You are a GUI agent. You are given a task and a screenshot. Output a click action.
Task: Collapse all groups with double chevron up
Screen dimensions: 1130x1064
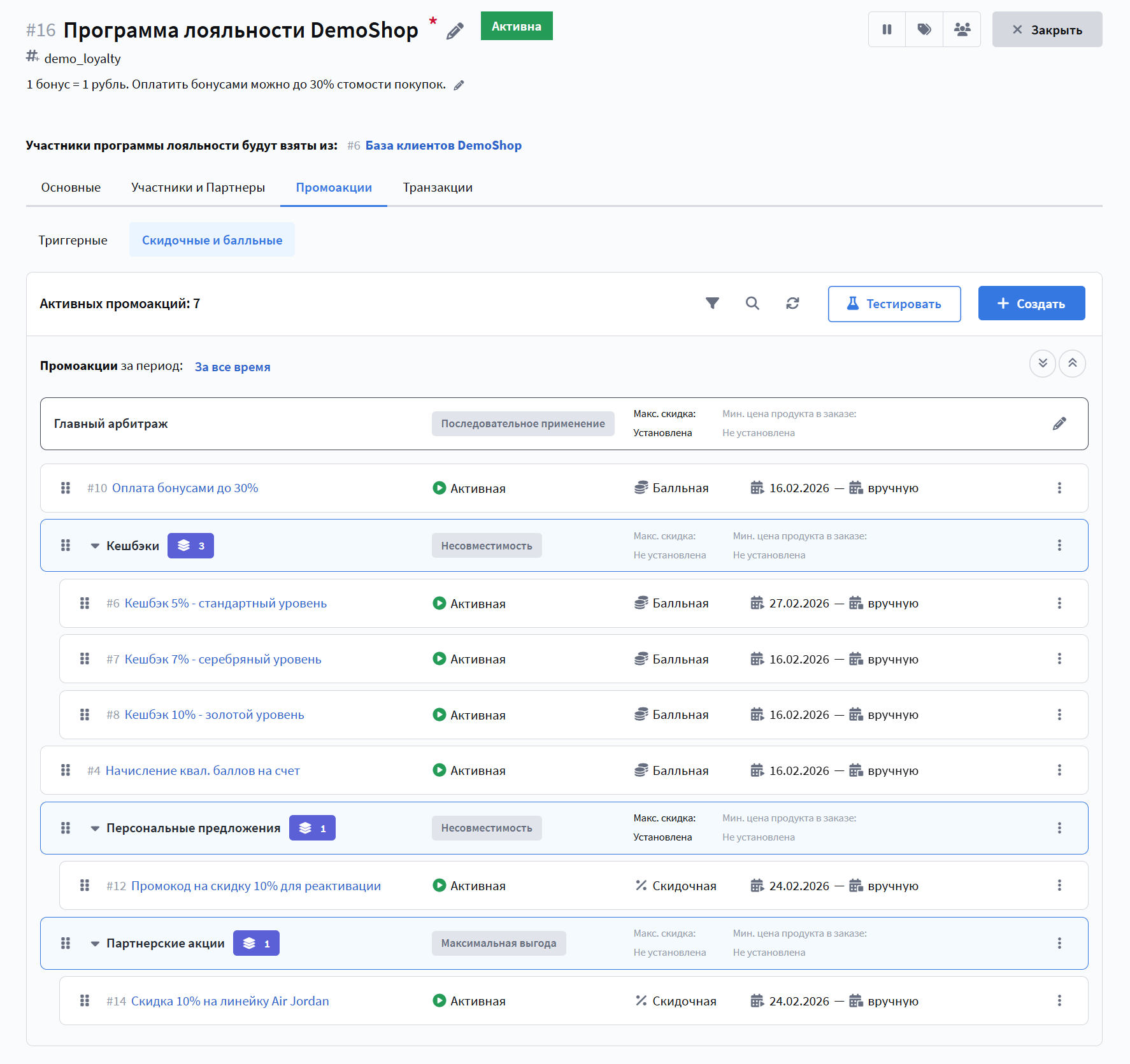click(1073, 364)
